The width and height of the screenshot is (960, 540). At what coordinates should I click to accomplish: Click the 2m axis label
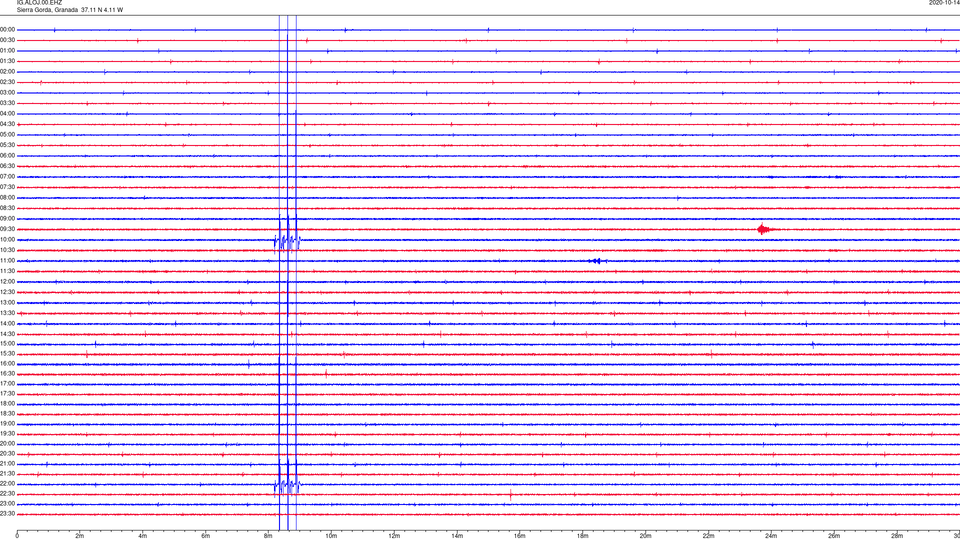(80, 536)
